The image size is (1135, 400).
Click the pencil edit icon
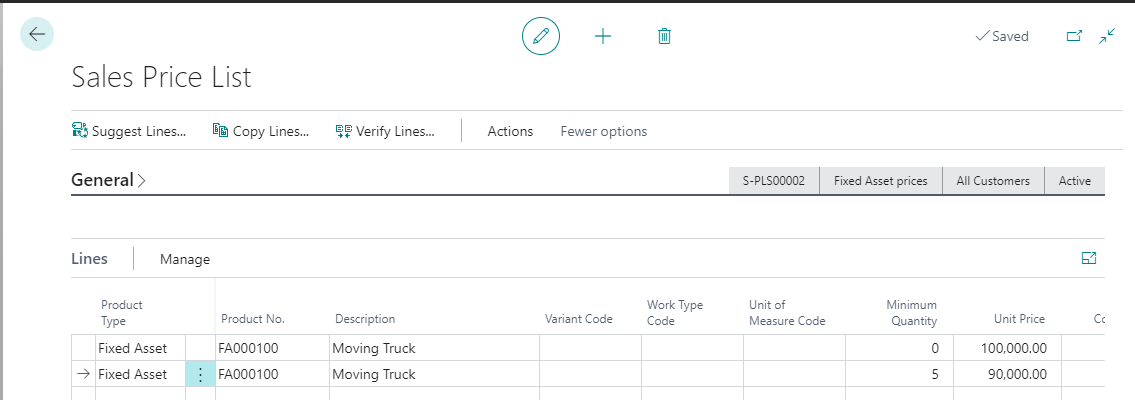click(541, 36)
